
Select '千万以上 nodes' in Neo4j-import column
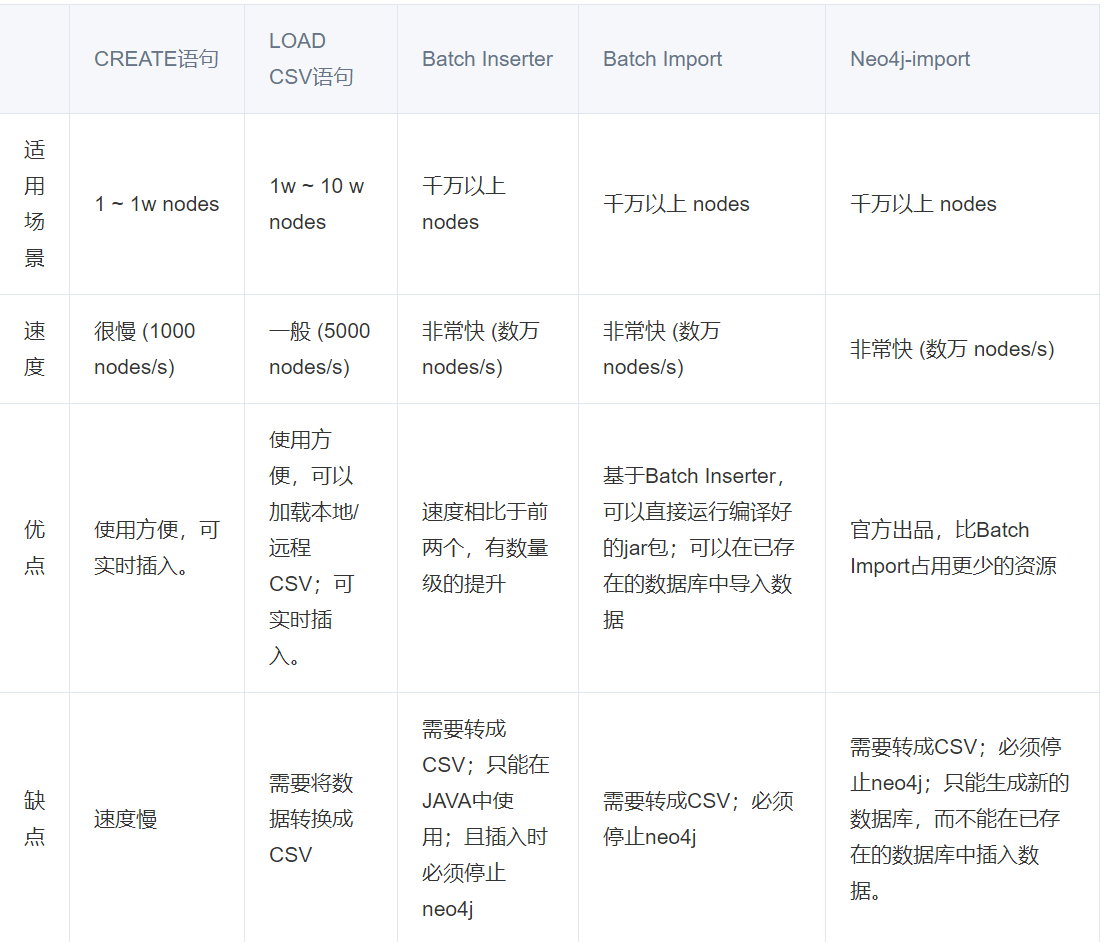(962, 204)
